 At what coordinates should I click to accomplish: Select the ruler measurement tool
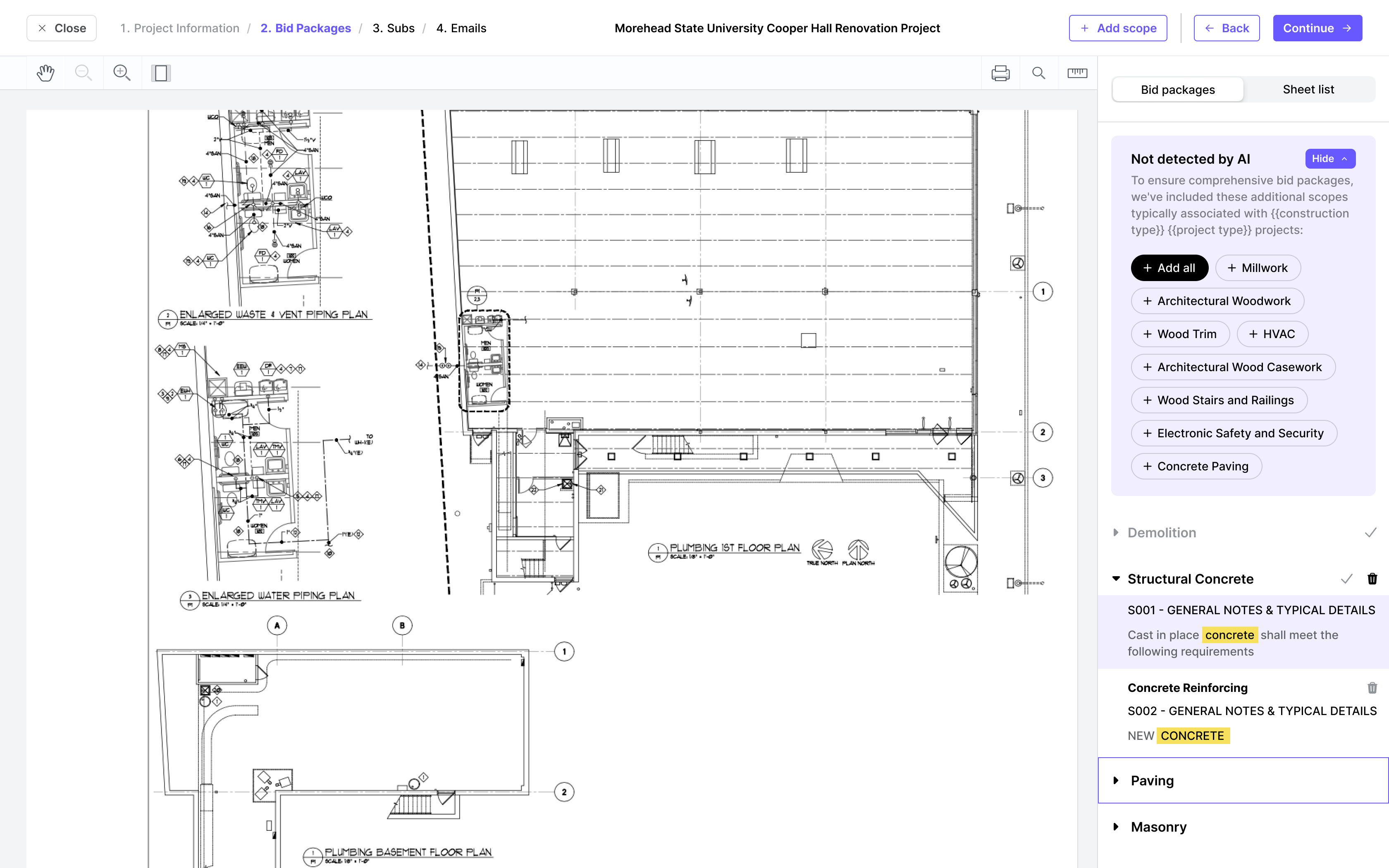(x=1077, y=73)
